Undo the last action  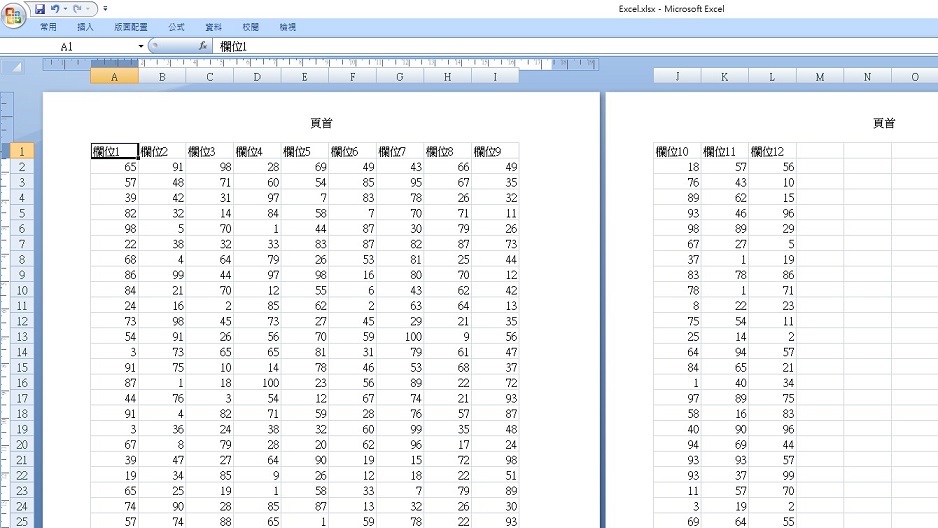(55, 9)
